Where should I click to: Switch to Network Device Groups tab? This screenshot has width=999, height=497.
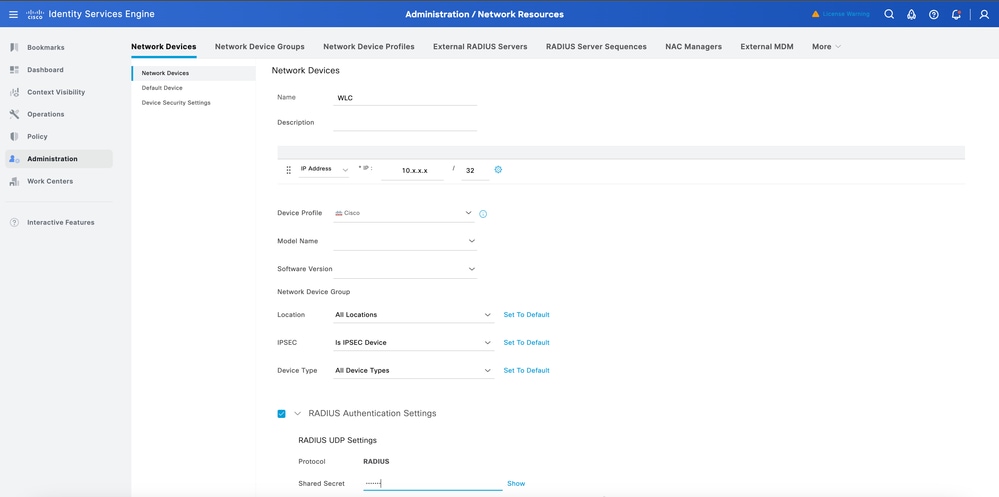click(259, 46)
